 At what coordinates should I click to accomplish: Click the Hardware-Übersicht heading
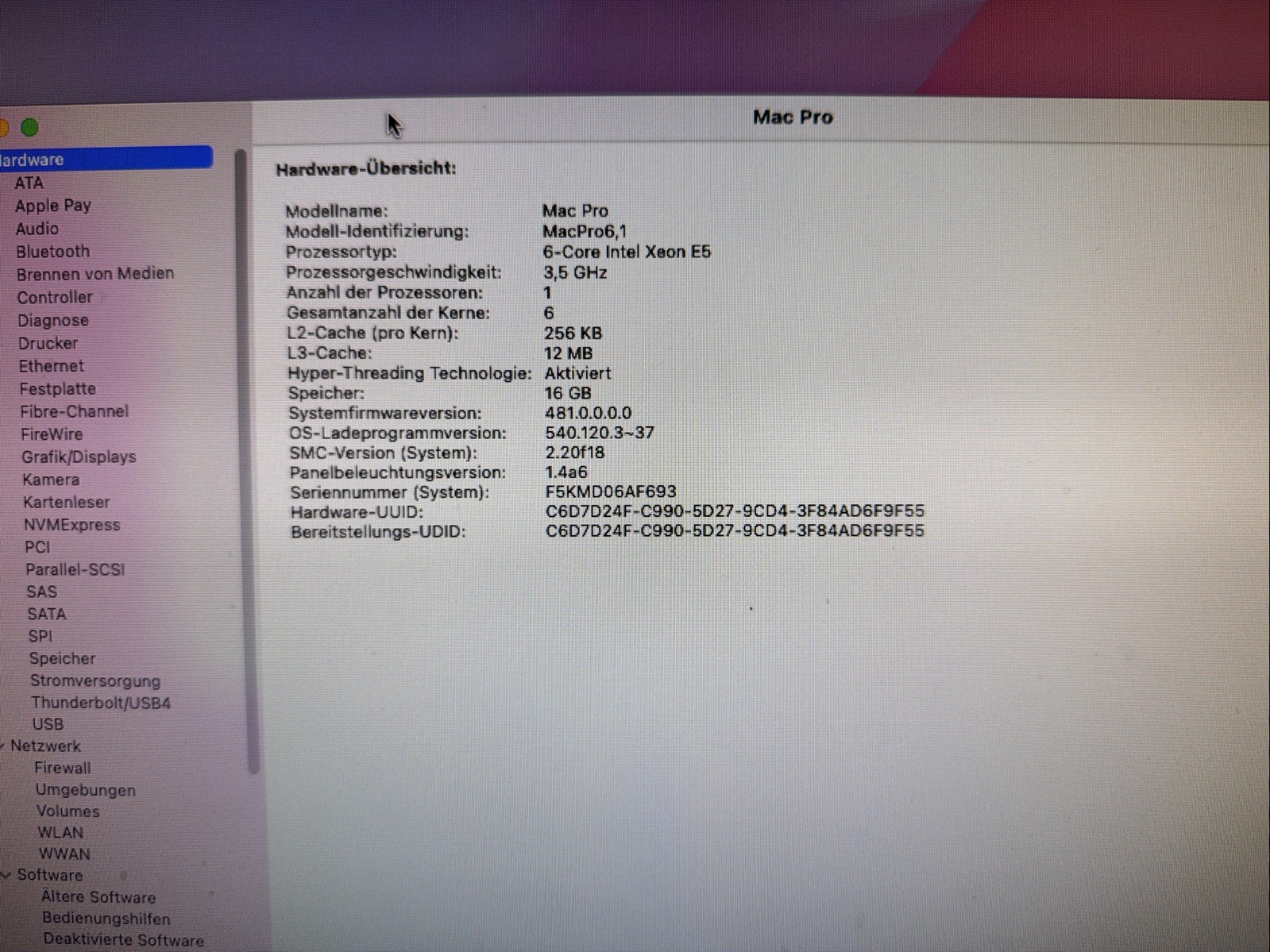(366, 168)
